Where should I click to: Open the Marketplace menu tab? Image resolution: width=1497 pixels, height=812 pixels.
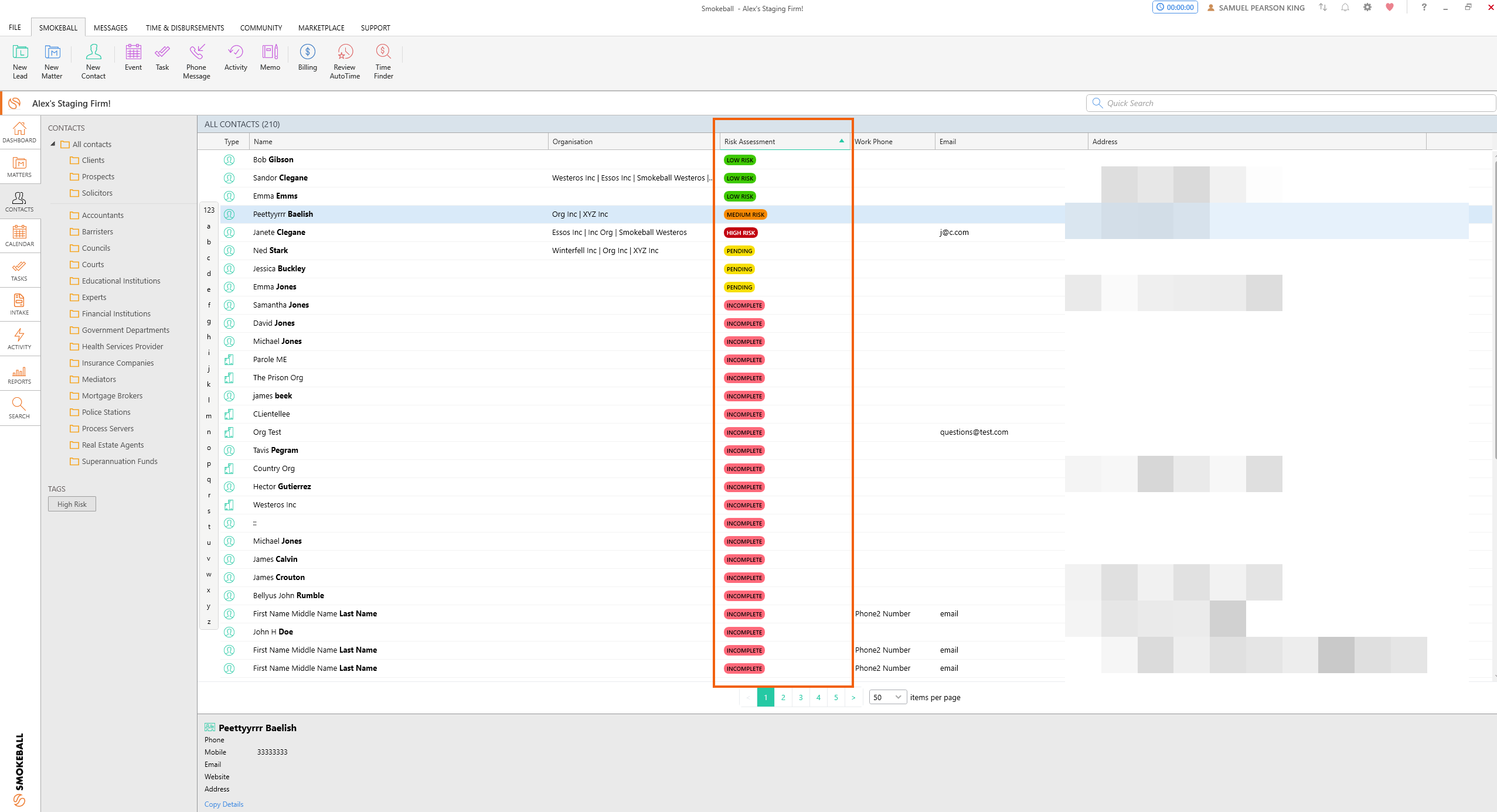(321, 28)
